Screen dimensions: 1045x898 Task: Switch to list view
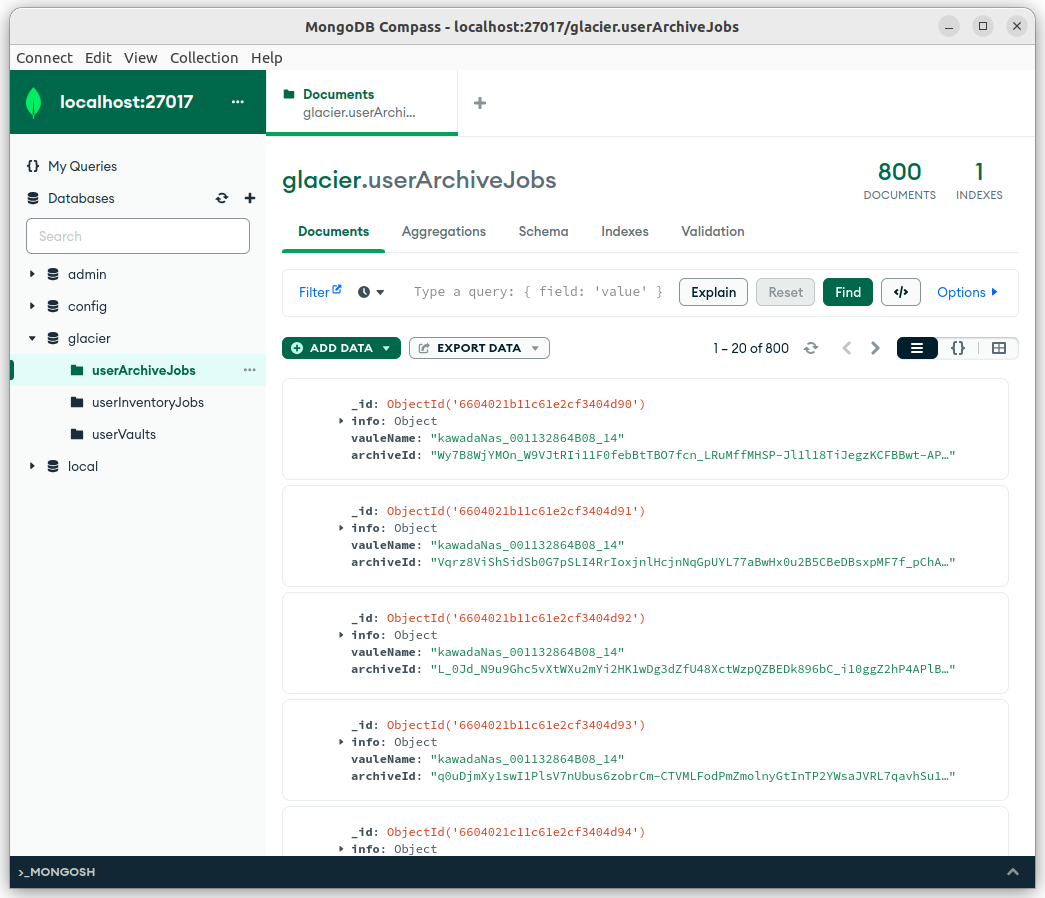click(x=916, y=348)
